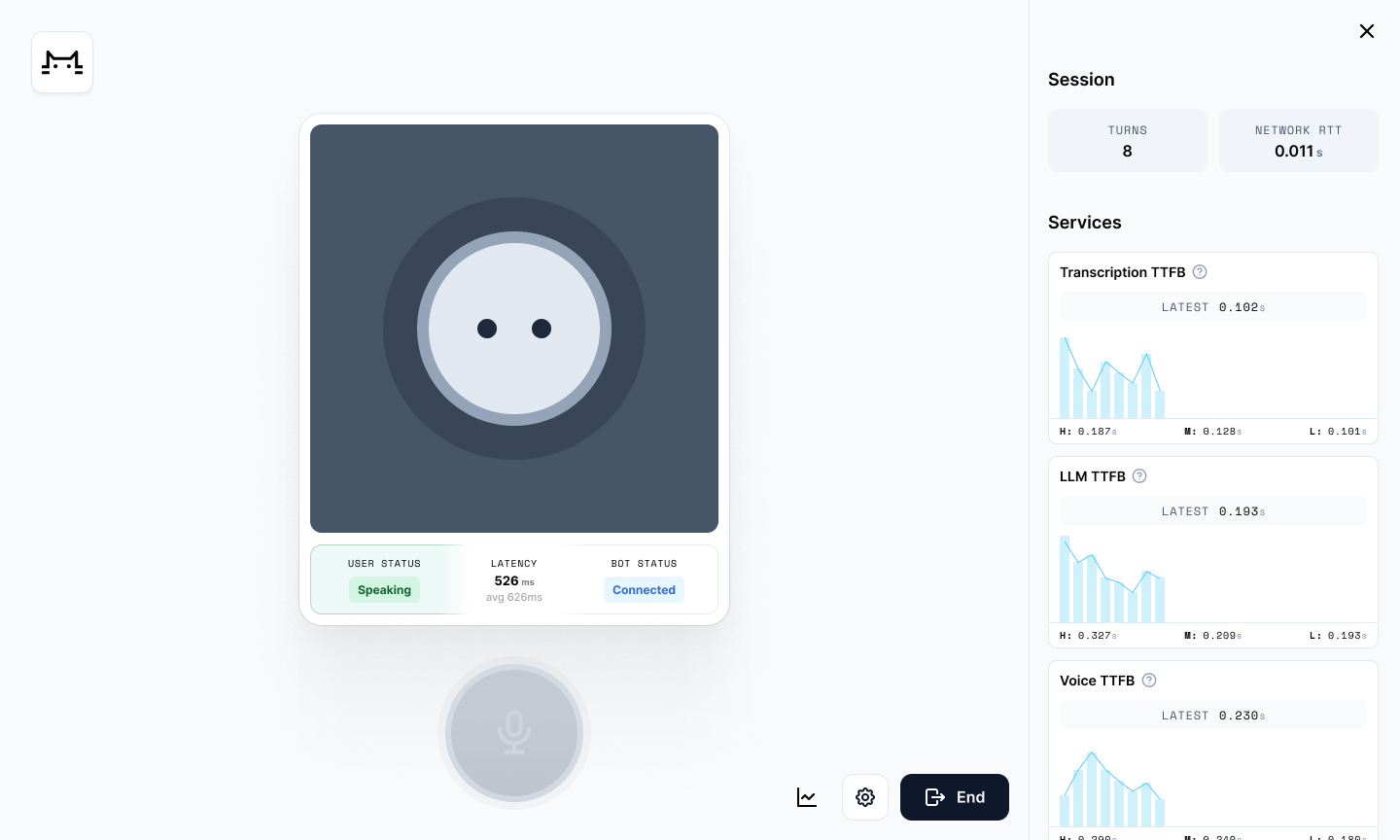Viewport: 1400px width, 840px height.
Task: Click the bot avatar face graphic
Action: click(x=514, y=329)
